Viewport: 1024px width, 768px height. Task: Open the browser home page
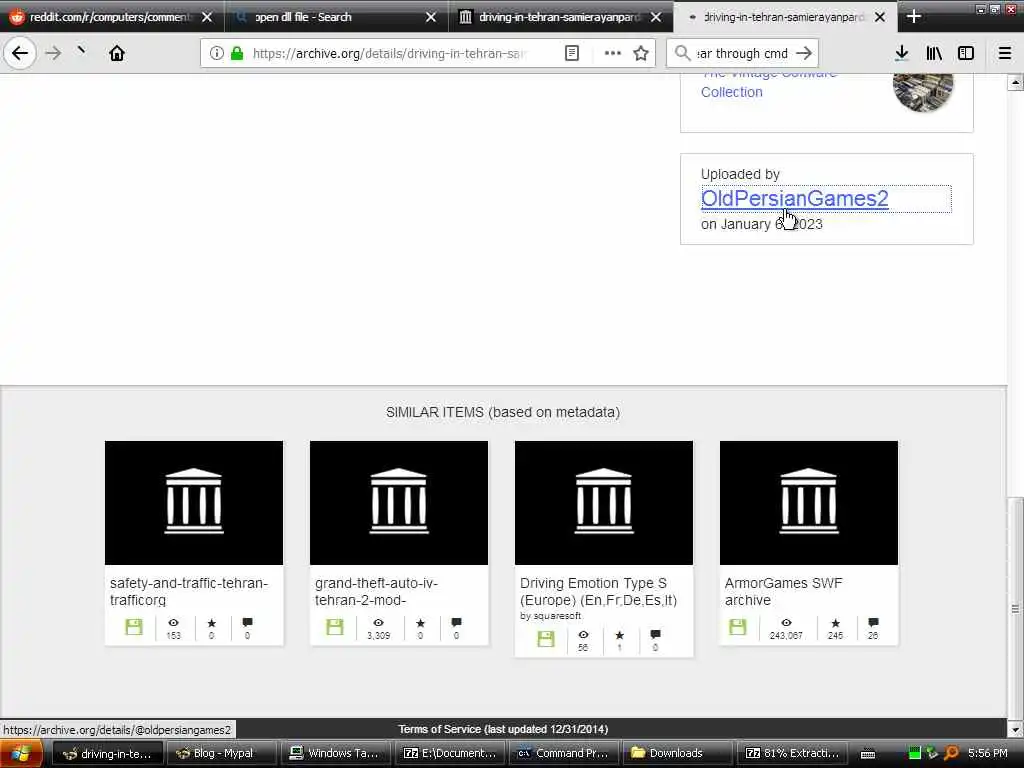pyautogui.click(x=117, y=54)
